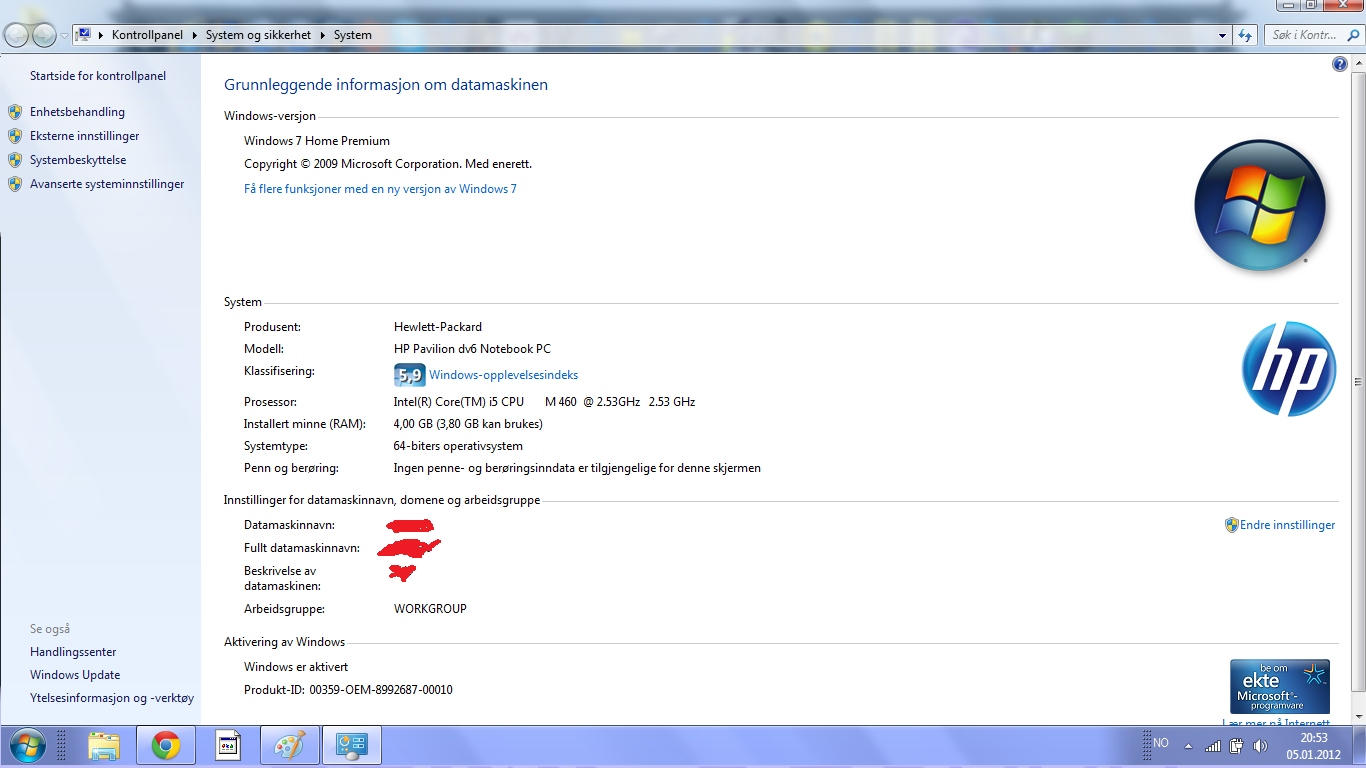Viewport: 1366px width, 768px height.
Task: Open the recent pages dropdown arrow
Action: click(64, 35)
